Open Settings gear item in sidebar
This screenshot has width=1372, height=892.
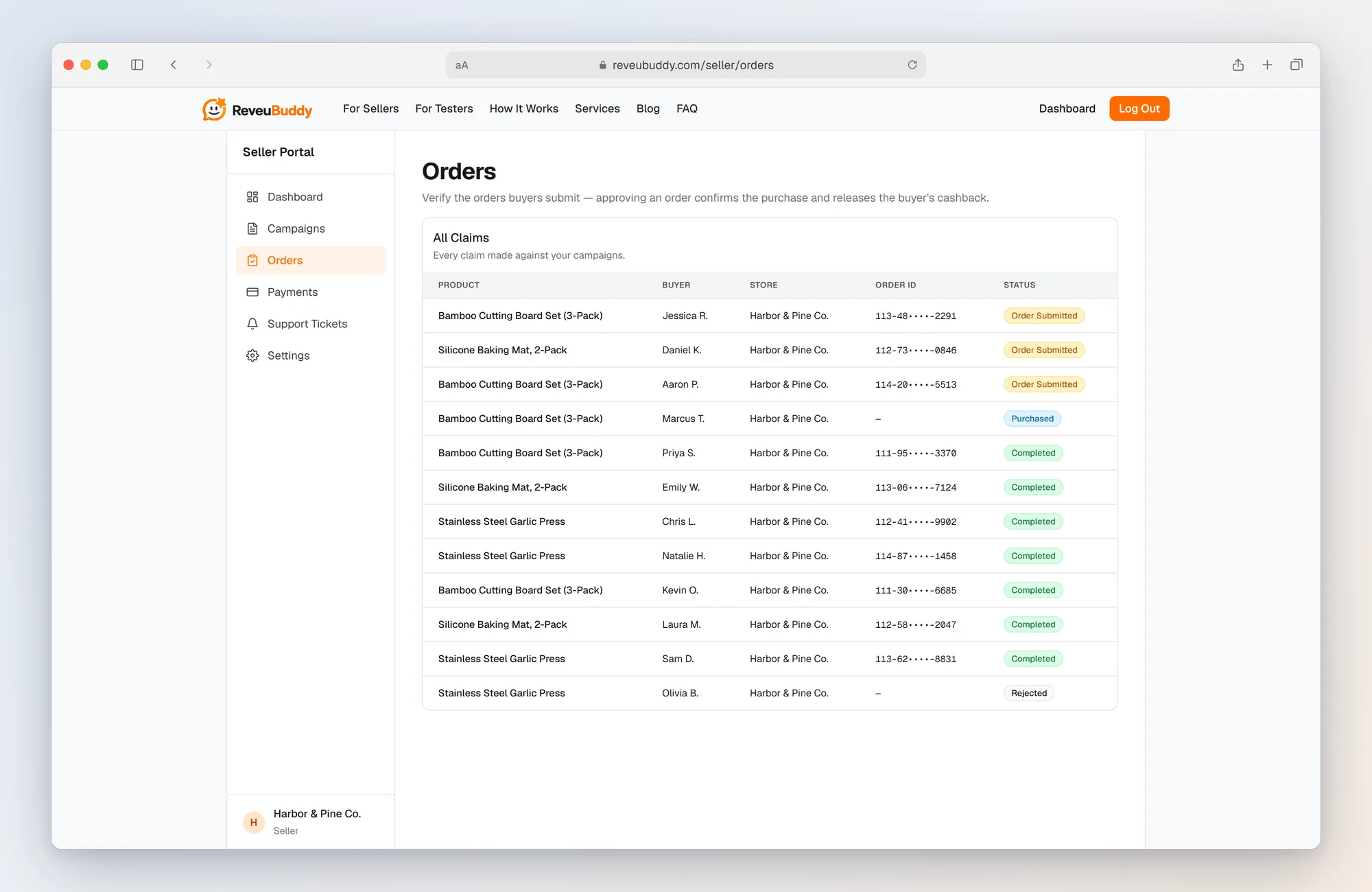click(x=311, y=355)
